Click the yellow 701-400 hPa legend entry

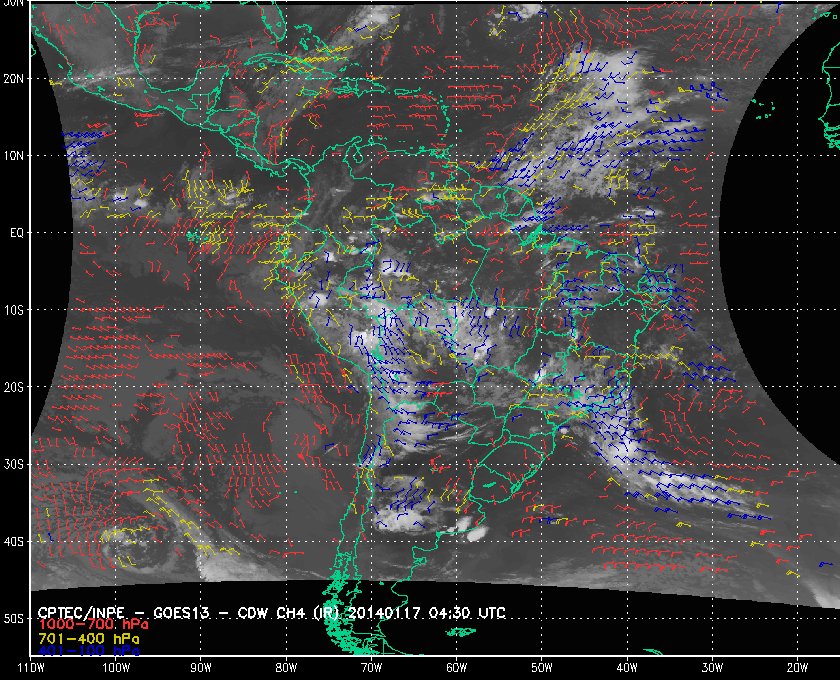click(x=89, y=639)
